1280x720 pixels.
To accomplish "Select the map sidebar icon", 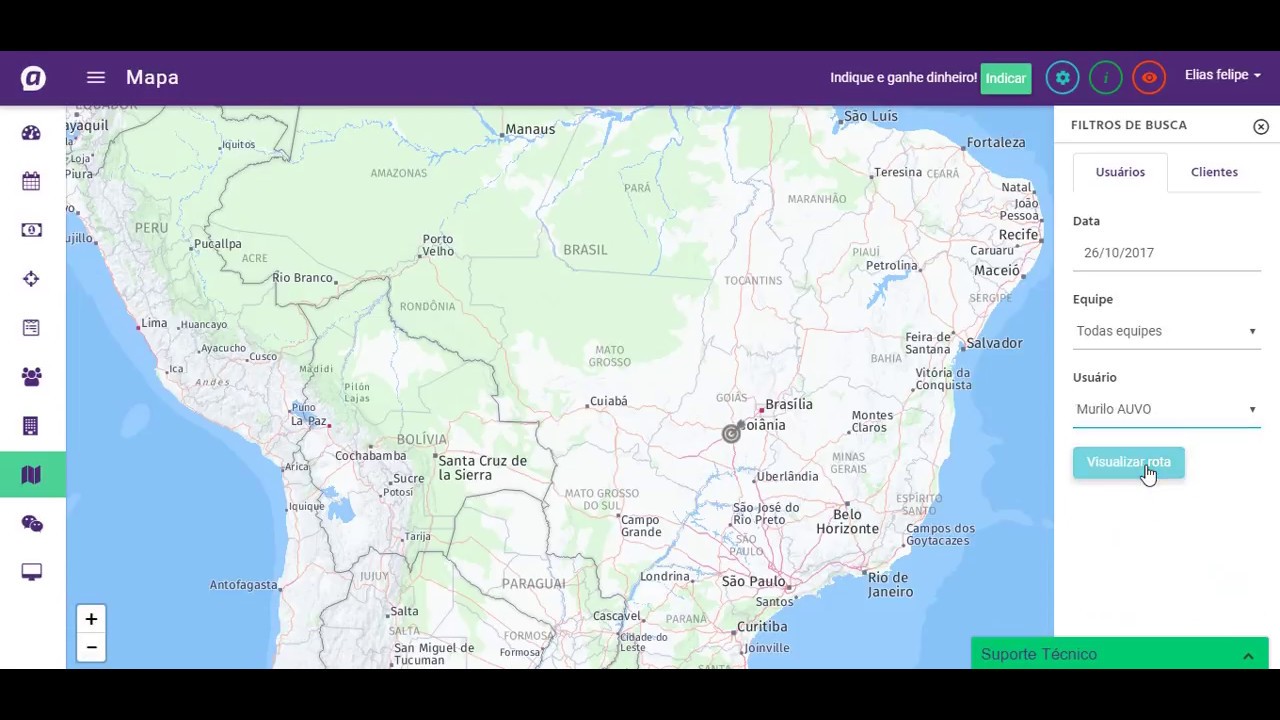I will pyautogui.click(x=31, y=475).
